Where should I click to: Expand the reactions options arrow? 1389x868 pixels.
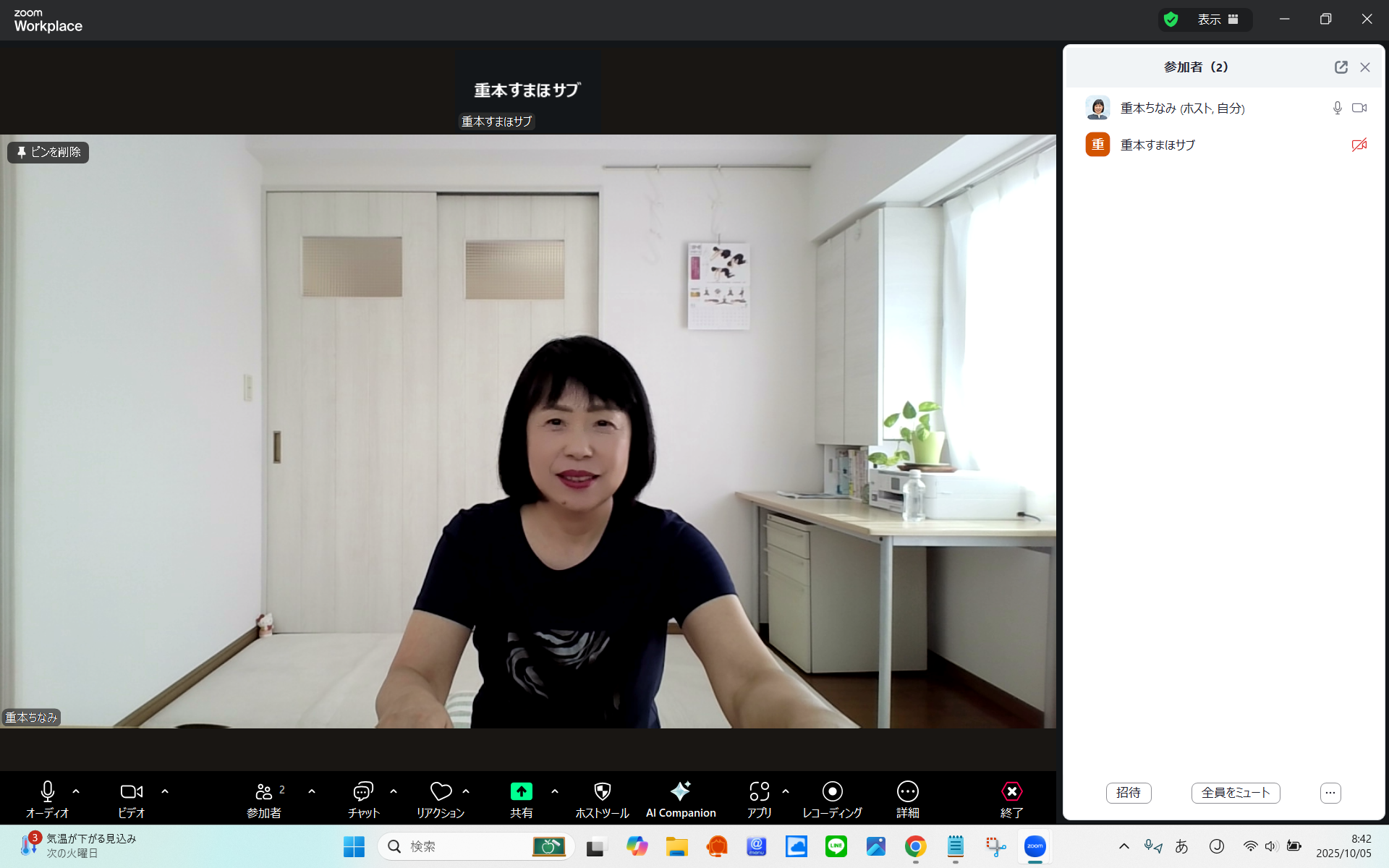coord(466,791)
